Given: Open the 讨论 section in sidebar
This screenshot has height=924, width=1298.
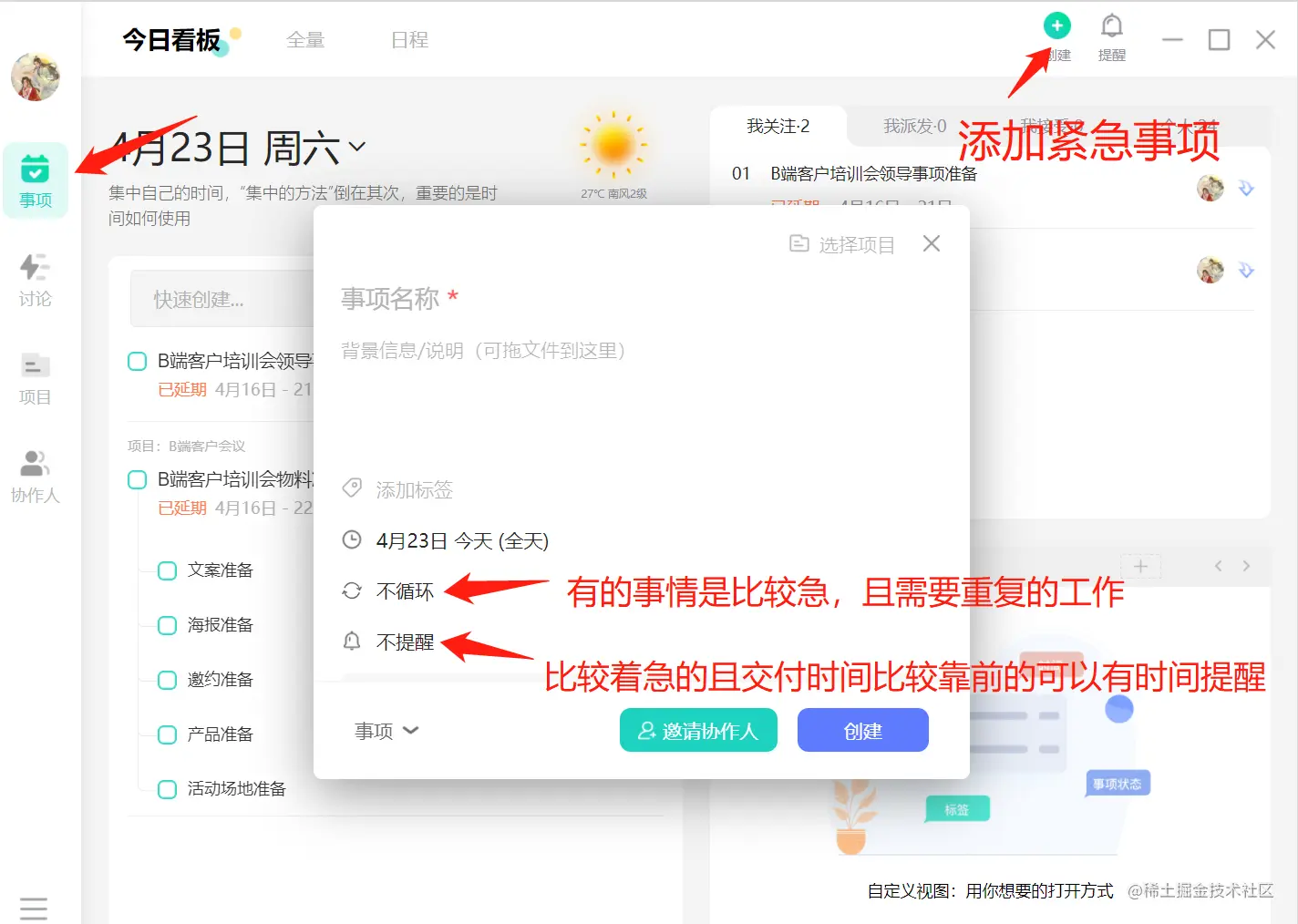Looking at the screenshot, I should (x=36, y=280).
